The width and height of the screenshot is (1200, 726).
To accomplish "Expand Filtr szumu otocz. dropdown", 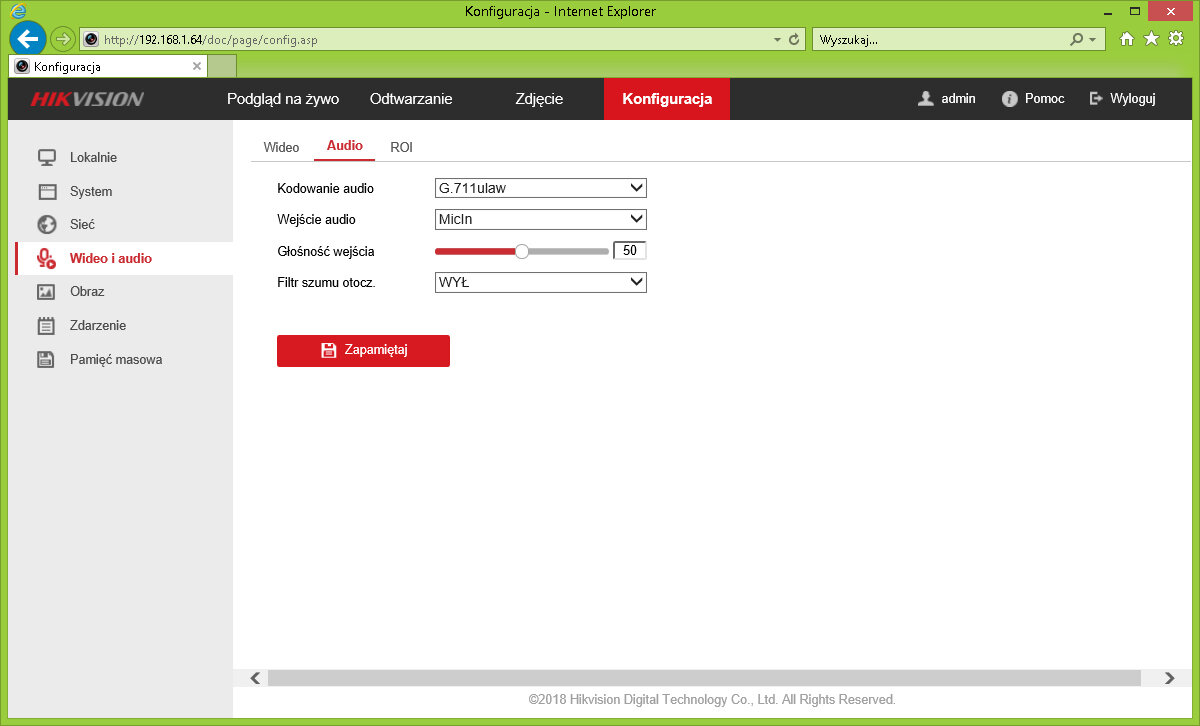I will point(541,283).
